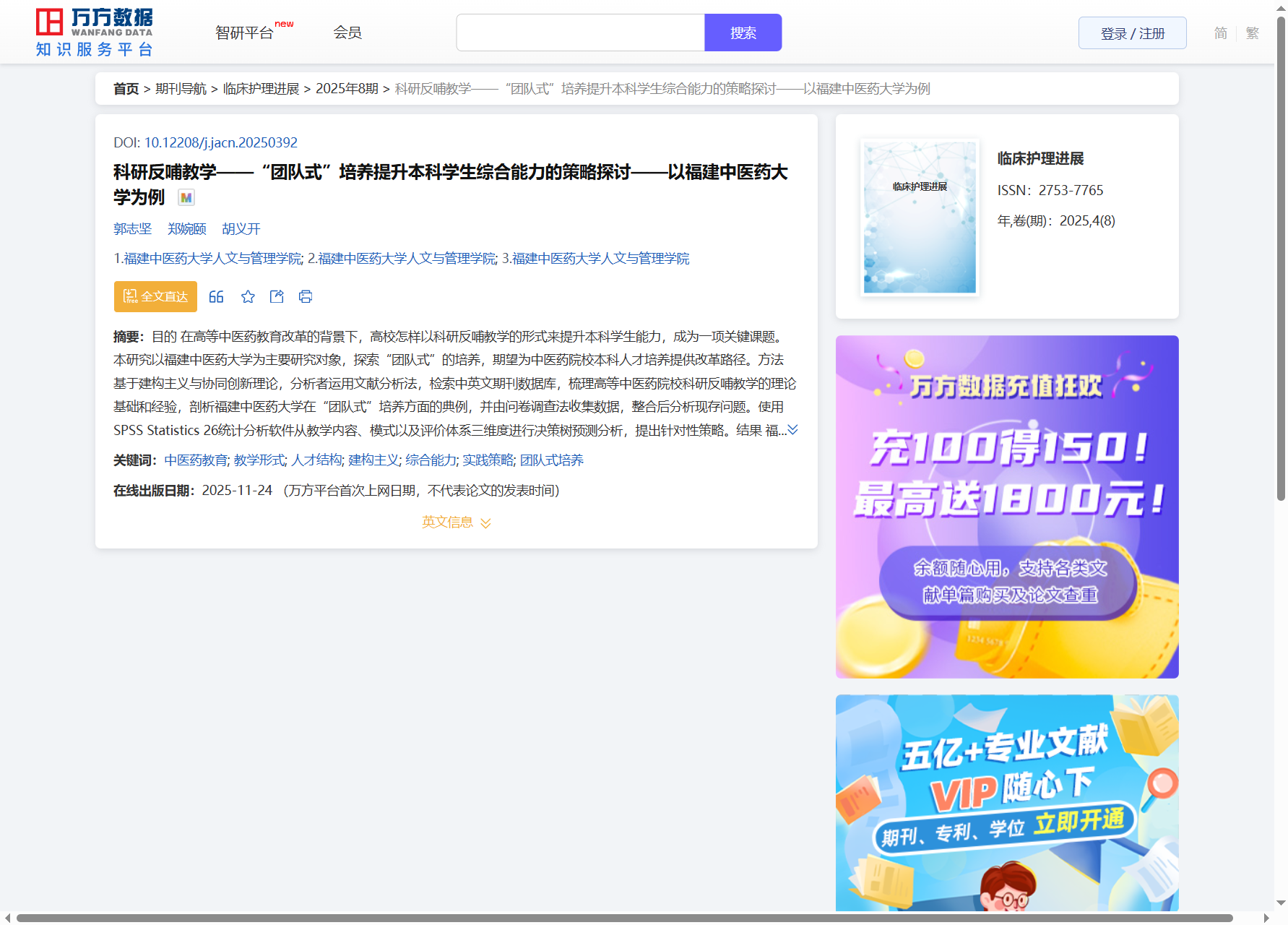Expand the truncated abstract text
1288x925 pixels.
coord(792,430)
